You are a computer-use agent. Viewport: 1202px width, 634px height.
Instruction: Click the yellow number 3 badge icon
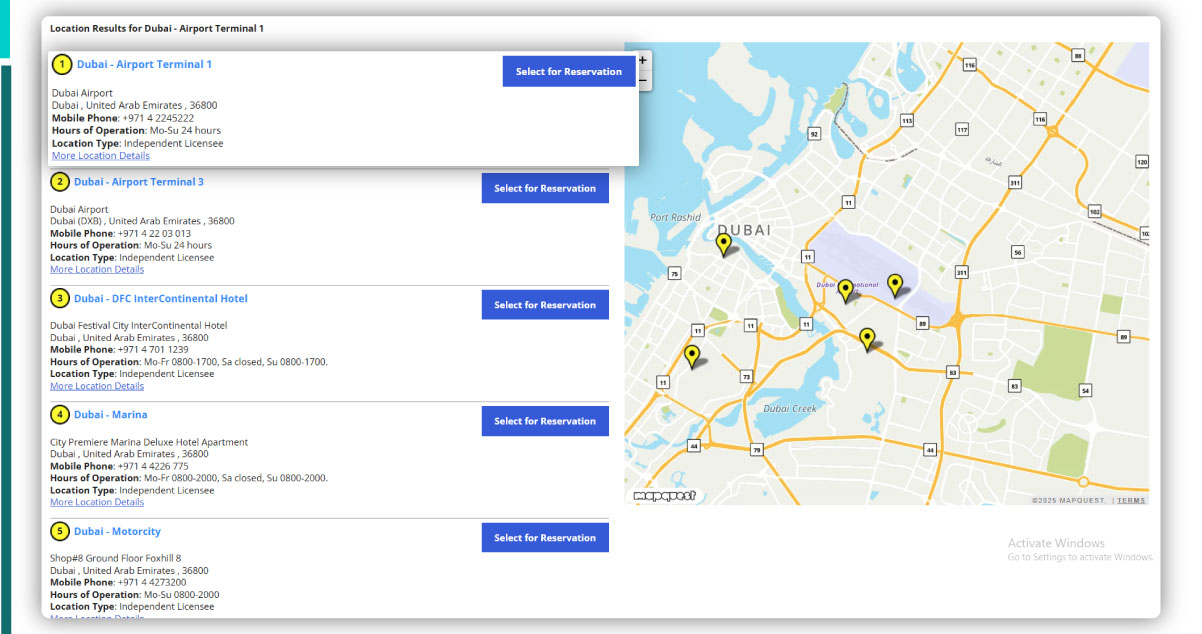(x=60, y=298)
